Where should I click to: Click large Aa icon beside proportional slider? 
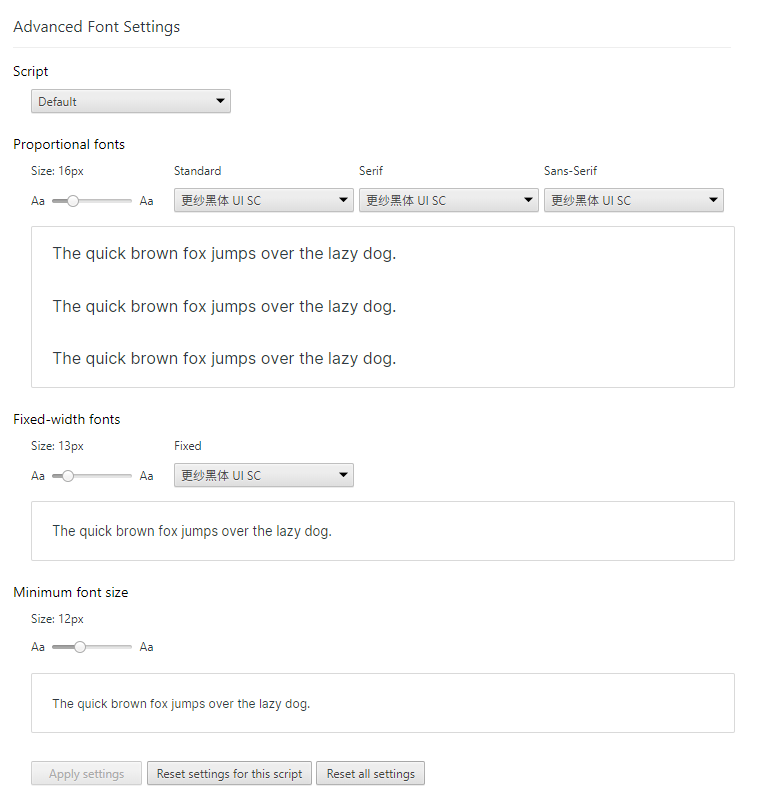pyautogui.click(x=147, y=201)
